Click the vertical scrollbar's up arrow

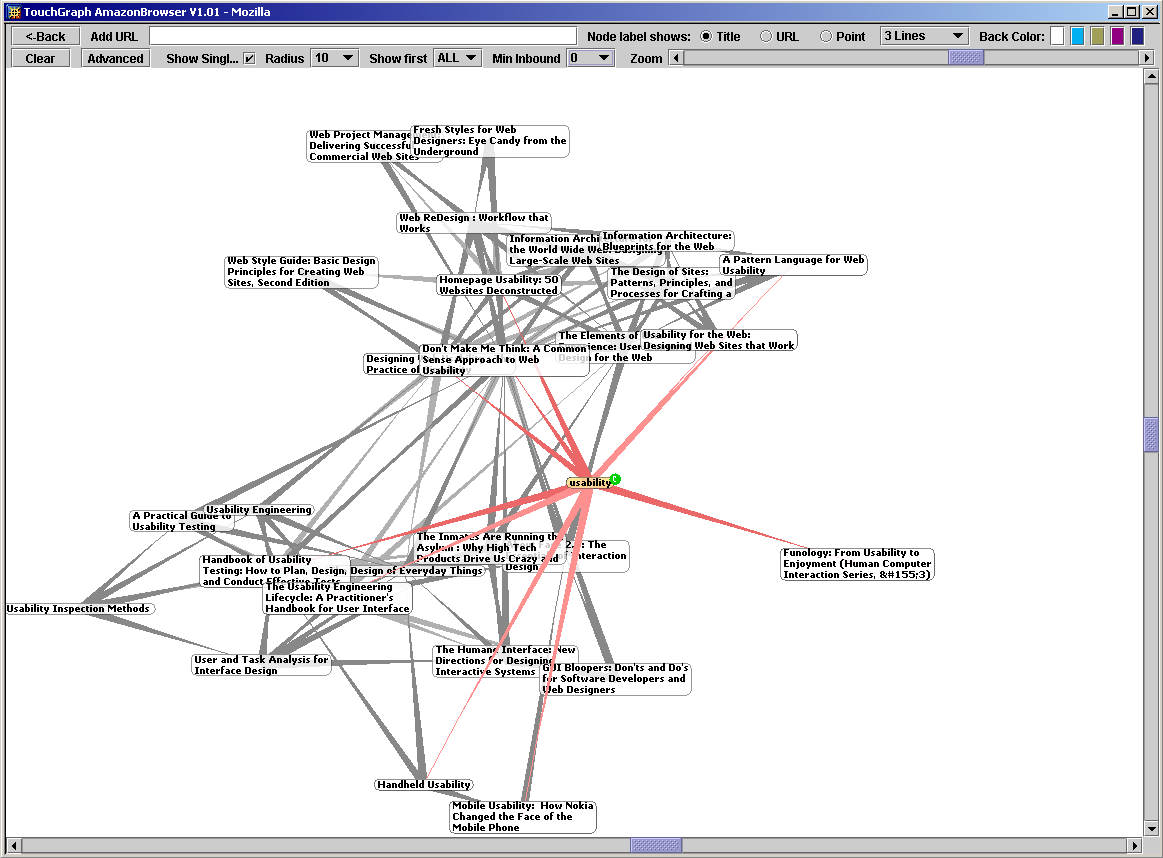click(x=1151, y=78)
